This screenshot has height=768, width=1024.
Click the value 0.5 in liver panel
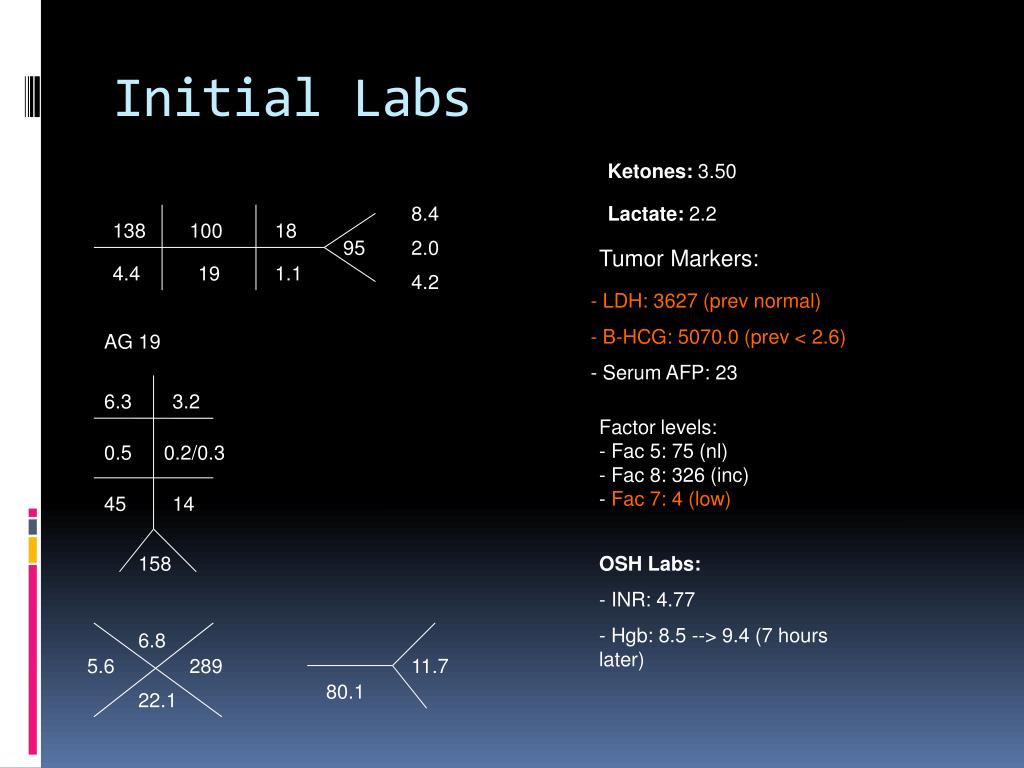point(118,453)
